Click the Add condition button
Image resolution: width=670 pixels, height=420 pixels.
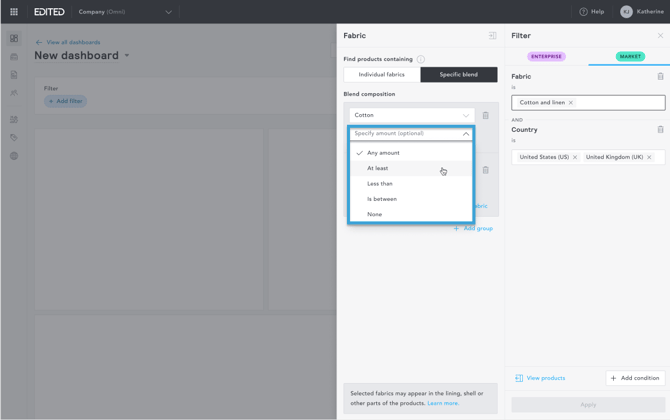635,378
